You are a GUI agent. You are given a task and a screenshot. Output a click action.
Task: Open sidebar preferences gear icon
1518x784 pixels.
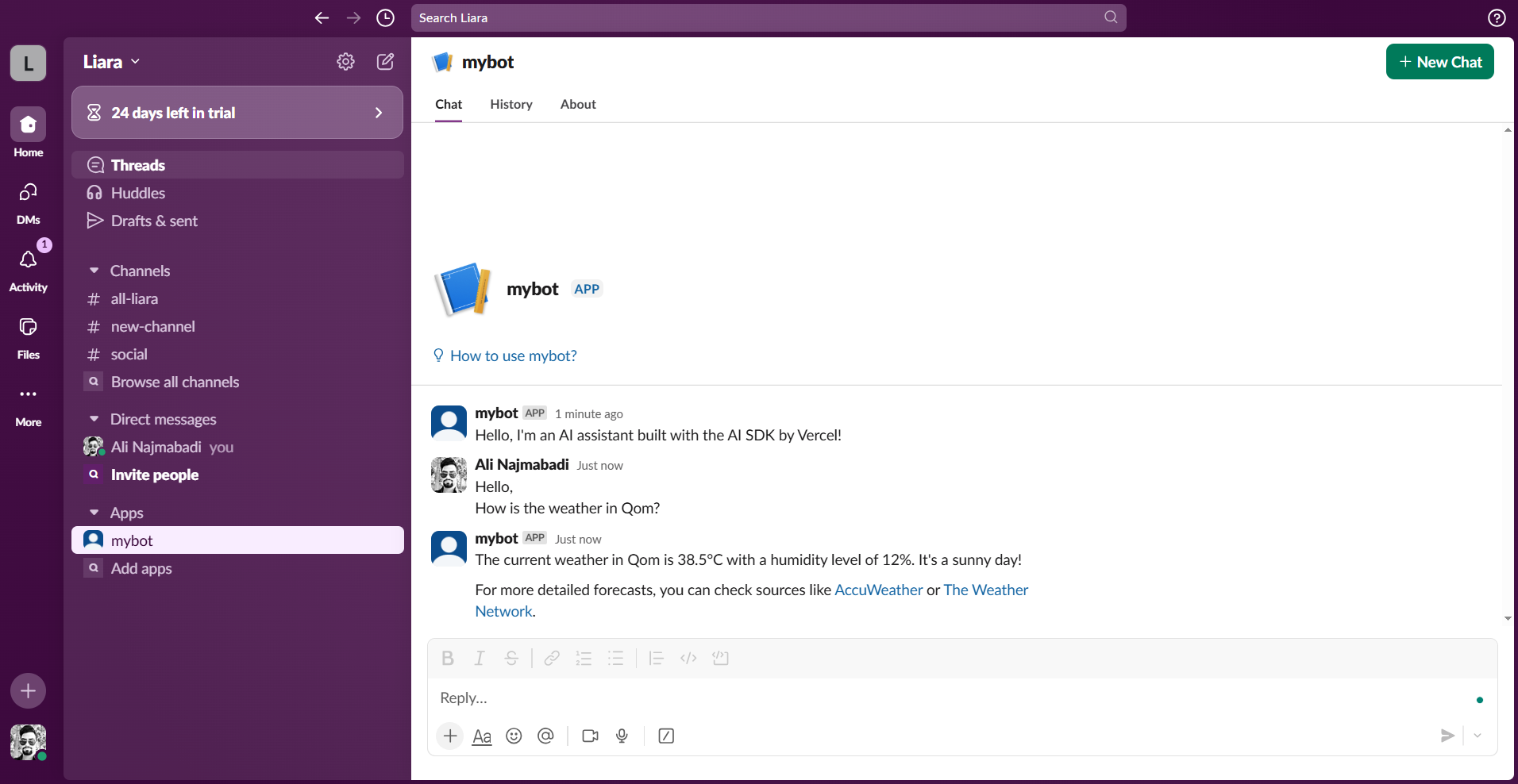pyautogui.click(x=345, y=61)
